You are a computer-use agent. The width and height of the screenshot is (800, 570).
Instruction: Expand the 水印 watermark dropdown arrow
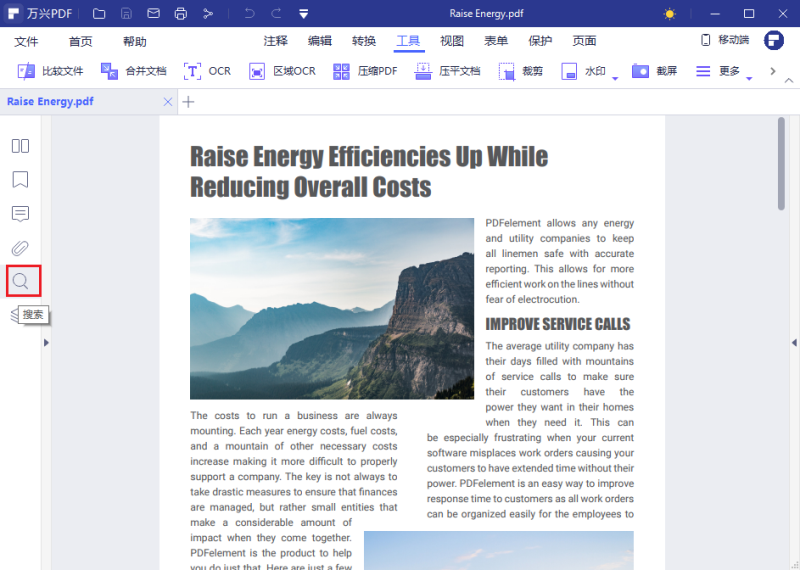pyautogui.click(x=615, y=78)
